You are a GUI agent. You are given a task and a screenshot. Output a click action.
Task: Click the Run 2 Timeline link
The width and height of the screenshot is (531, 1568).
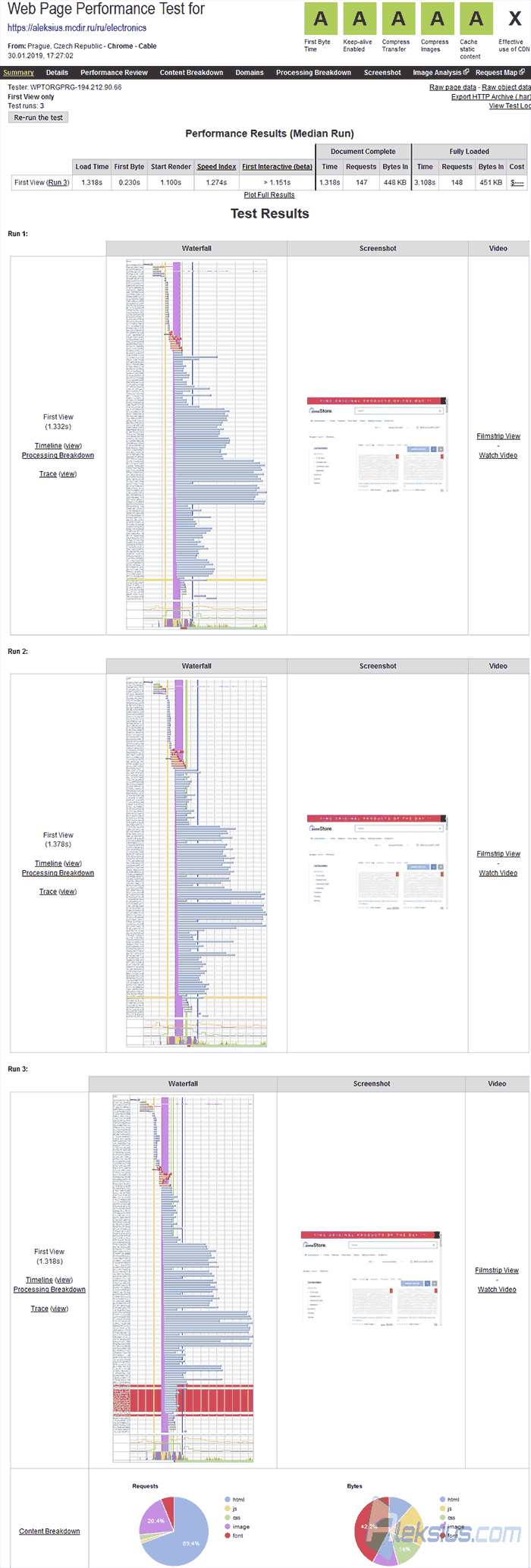click(48, 863)
